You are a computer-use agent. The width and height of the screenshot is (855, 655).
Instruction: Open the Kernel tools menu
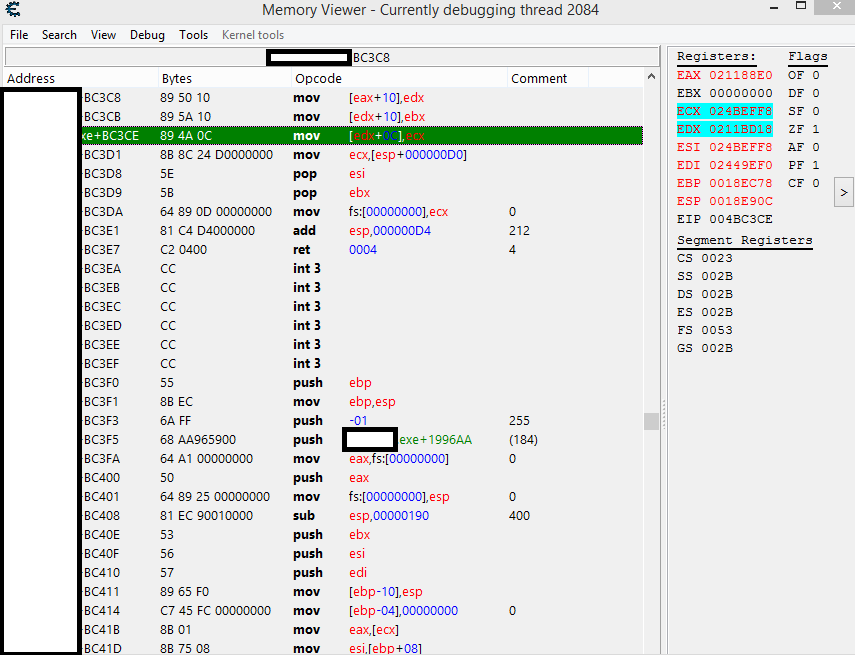pos(253,35)
